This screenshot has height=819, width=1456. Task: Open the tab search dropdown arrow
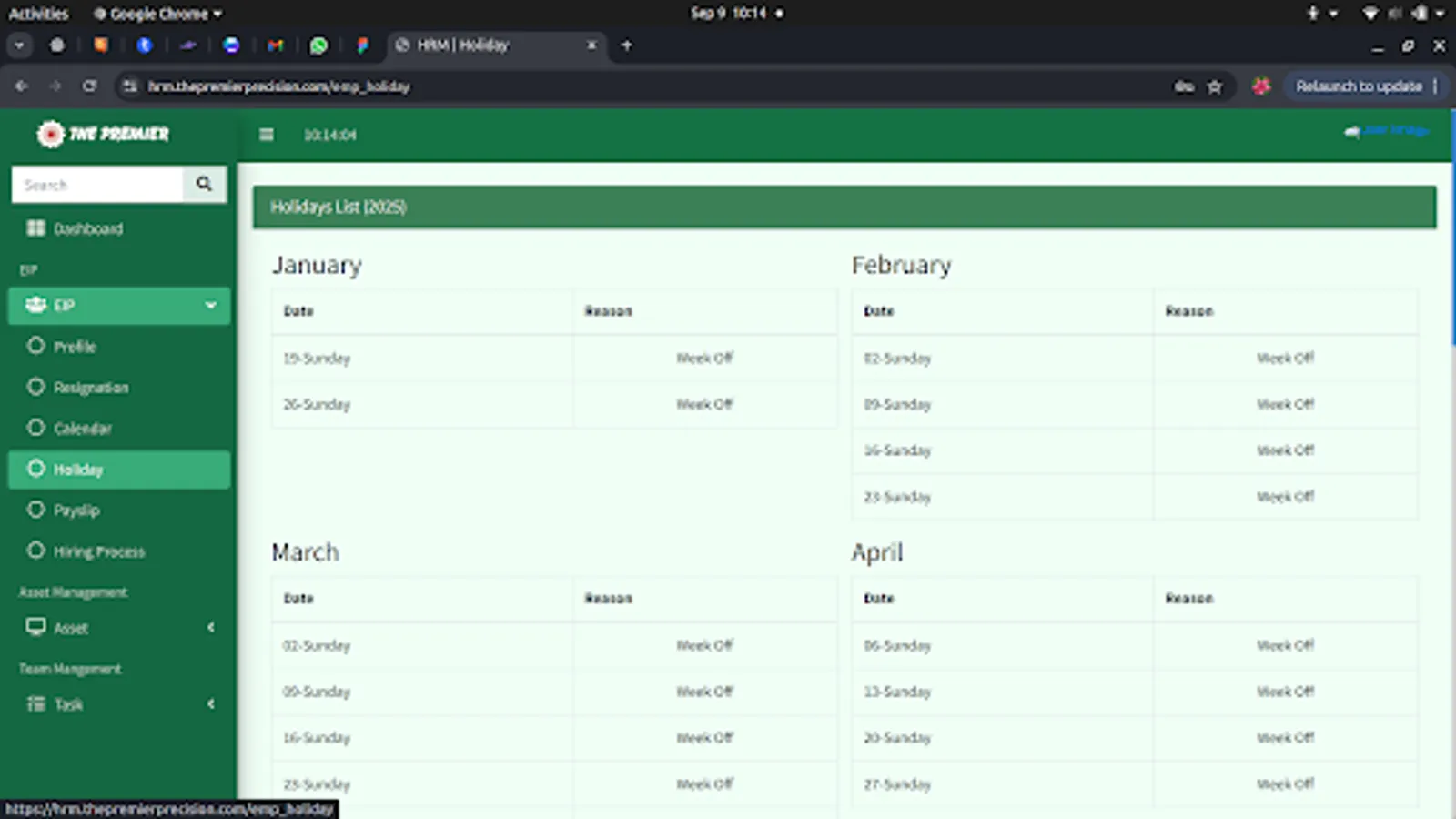tap(19, 45)
